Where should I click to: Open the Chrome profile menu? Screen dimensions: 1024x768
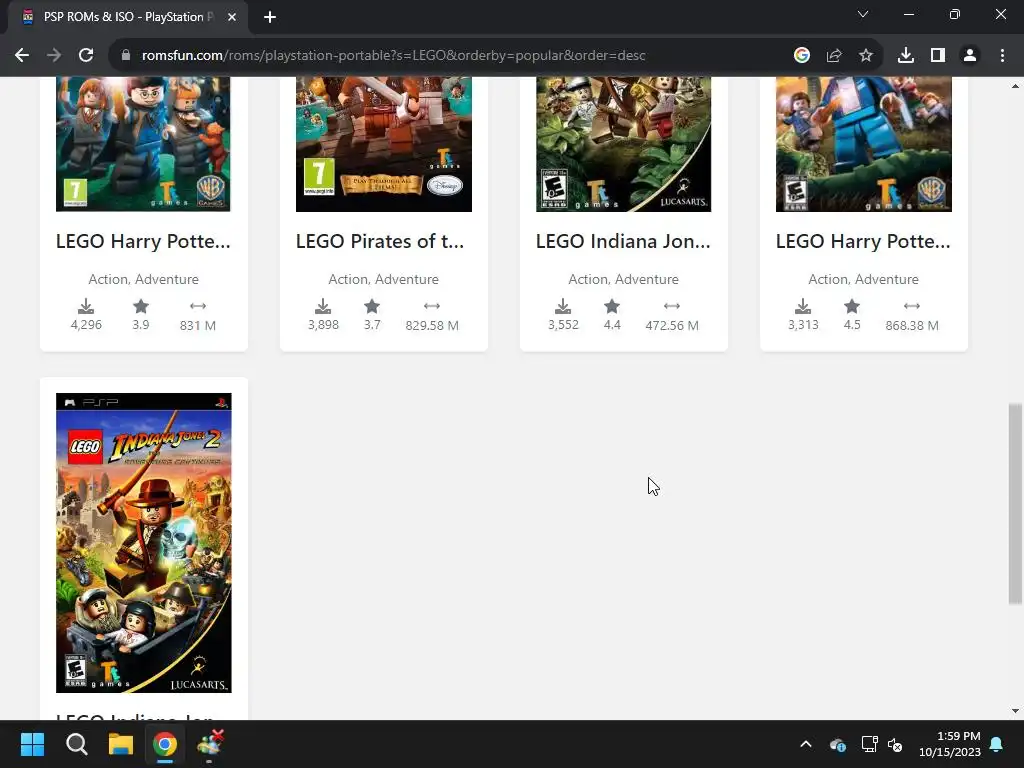[970, 56]
